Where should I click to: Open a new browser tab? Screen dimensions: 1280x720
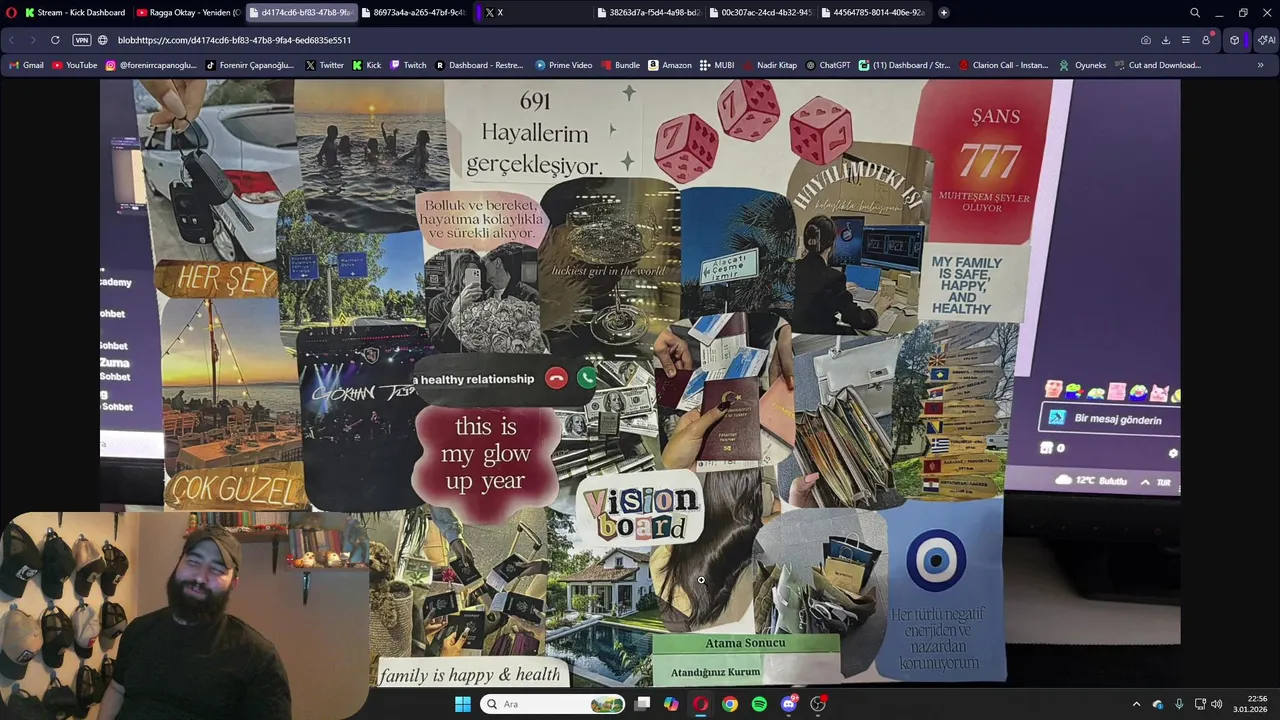pyautogui.click(x=943, y=13)
